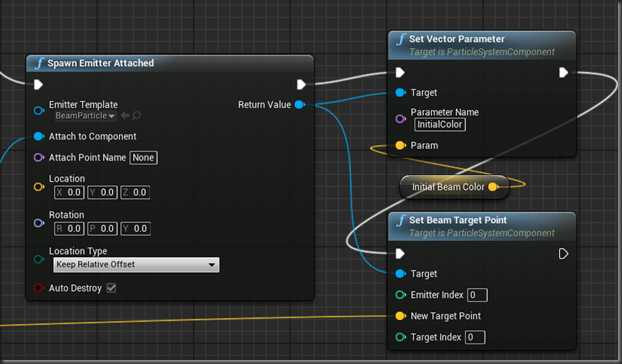
Task: Click the Emitter Index value field
Action: [x=478, y=295]
